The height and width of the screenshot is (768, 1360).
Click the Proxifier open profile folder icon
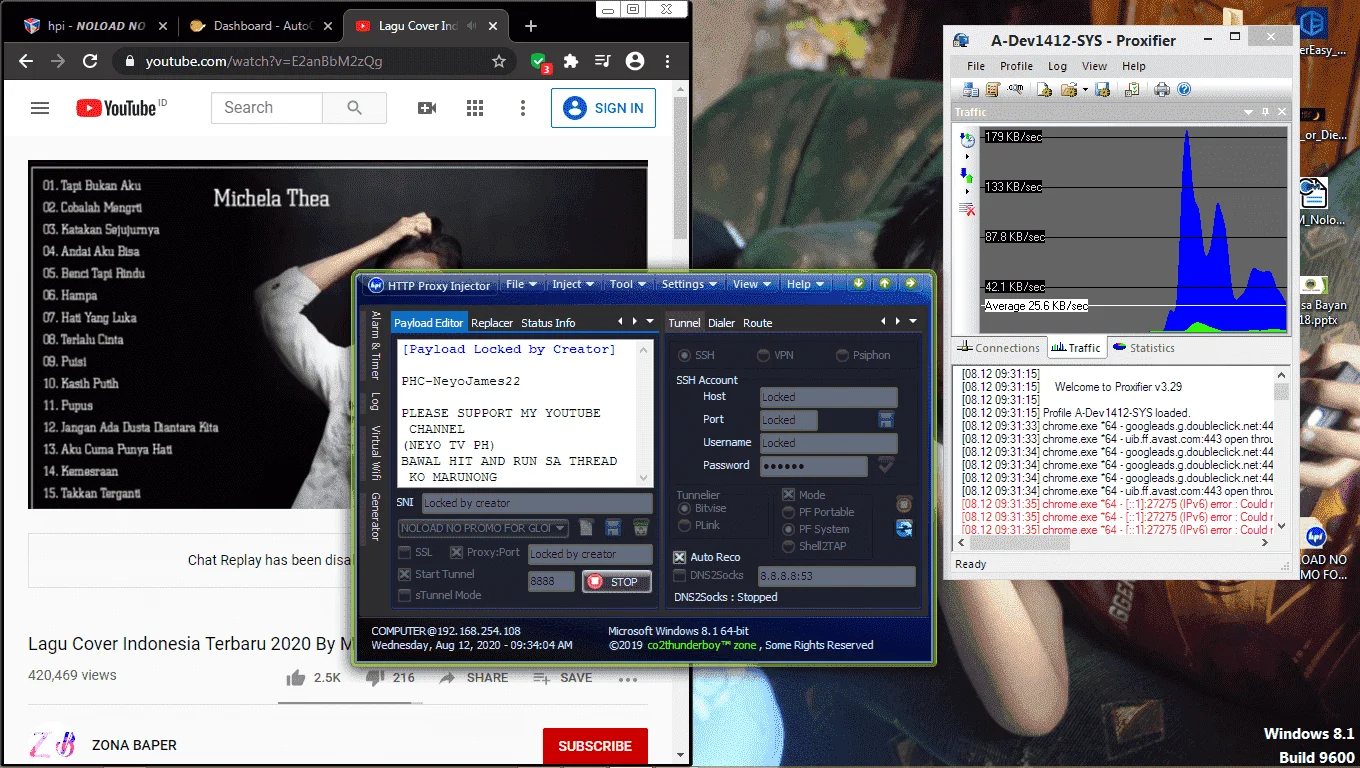click(x=1069, y=89)
